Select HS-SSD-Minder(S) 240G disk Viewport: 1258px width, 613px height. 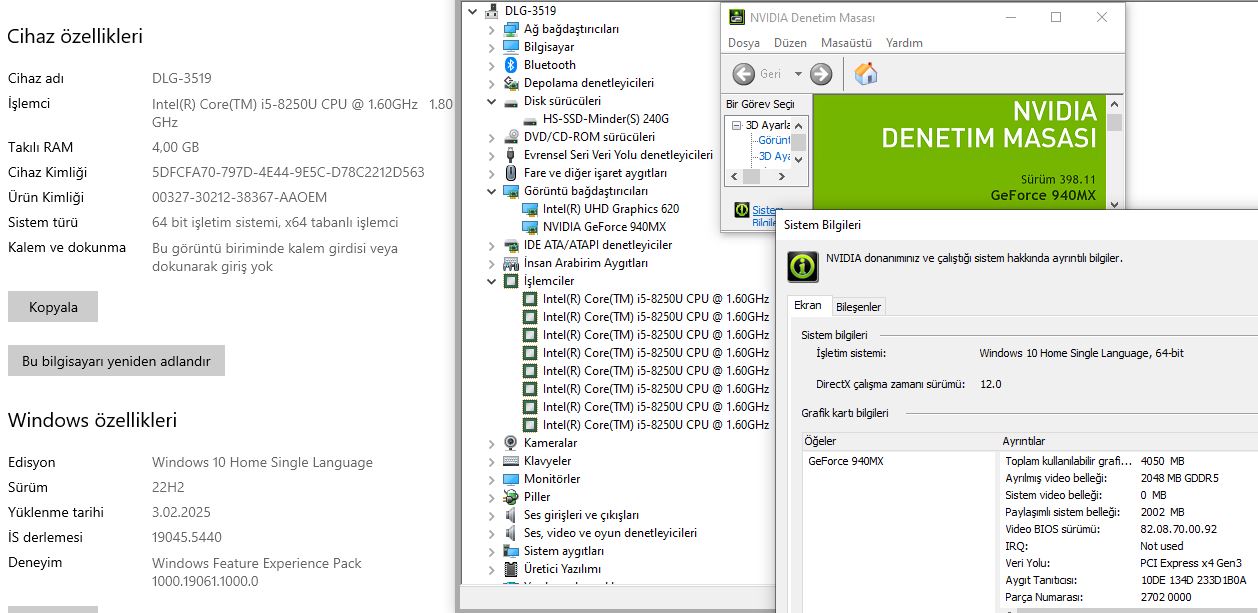[606, 119]
